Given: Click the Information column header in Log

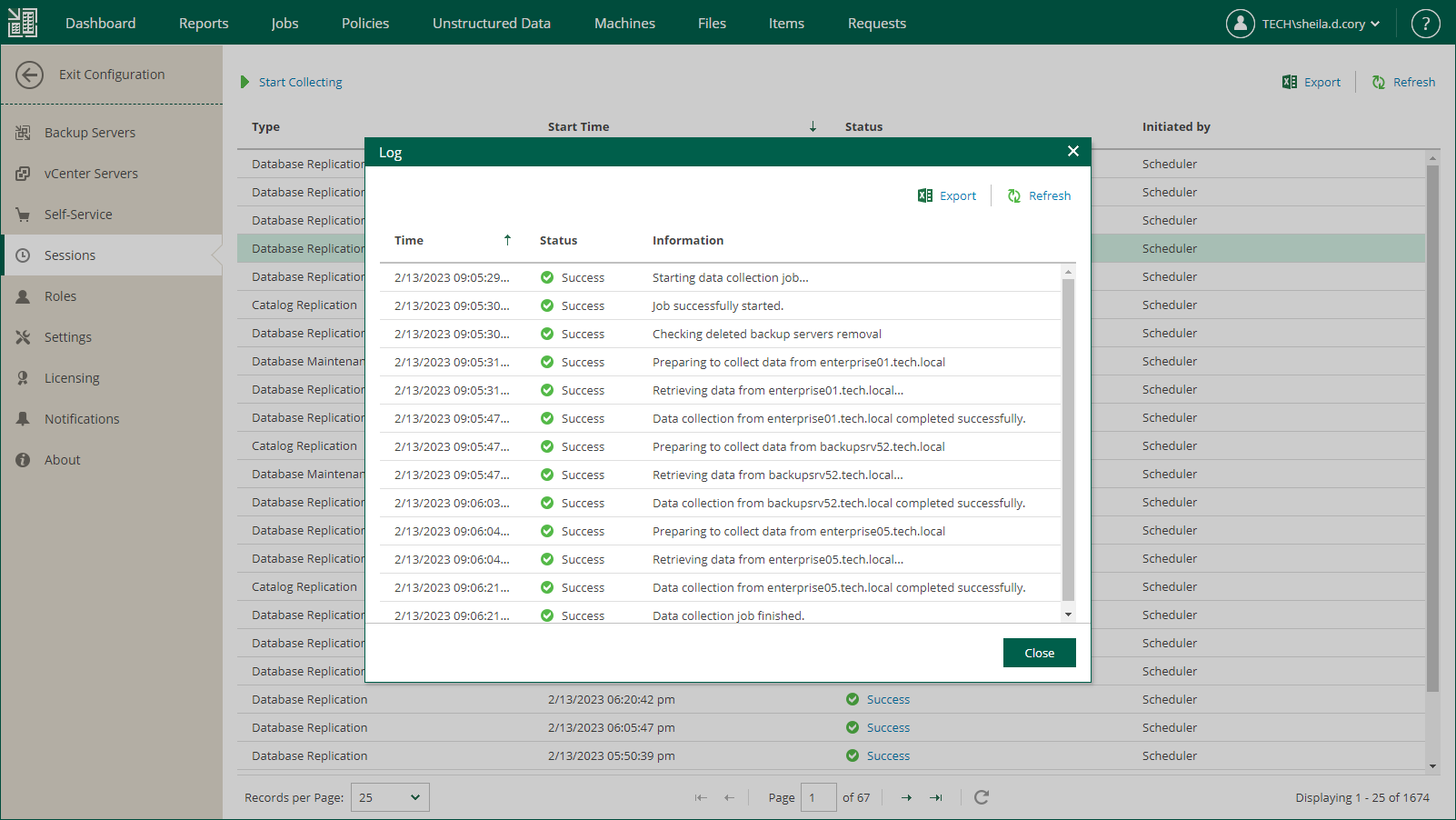Looking at the screenshot, I should (x=688, y=240).
